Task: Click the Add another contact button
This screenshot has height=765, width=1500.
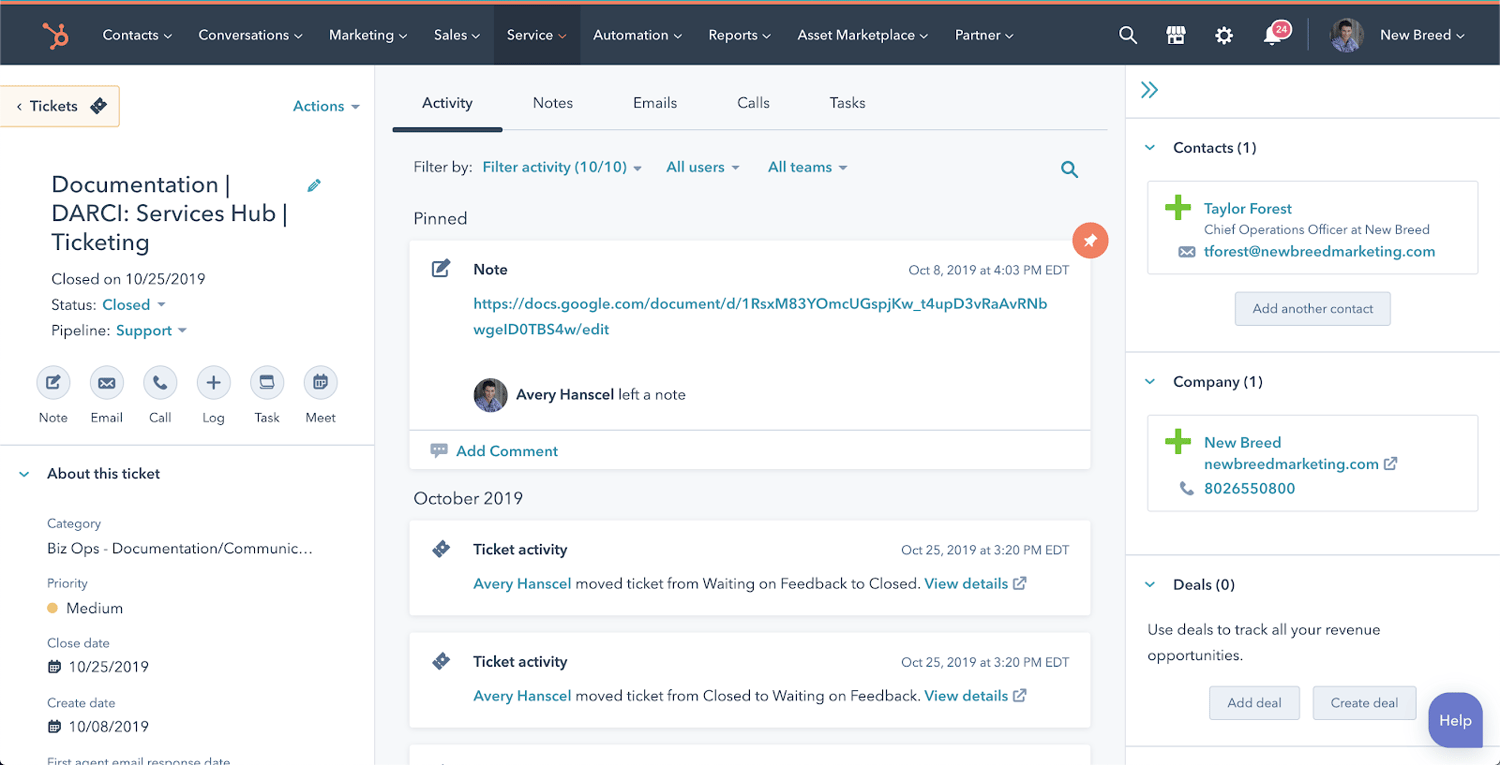Action: pyautogui.click(x=1312, y=309)
